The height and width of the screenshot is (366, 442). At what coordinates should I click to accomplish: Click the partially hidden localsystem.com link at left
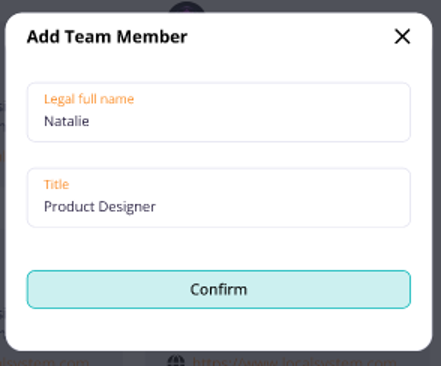point(45,362)
